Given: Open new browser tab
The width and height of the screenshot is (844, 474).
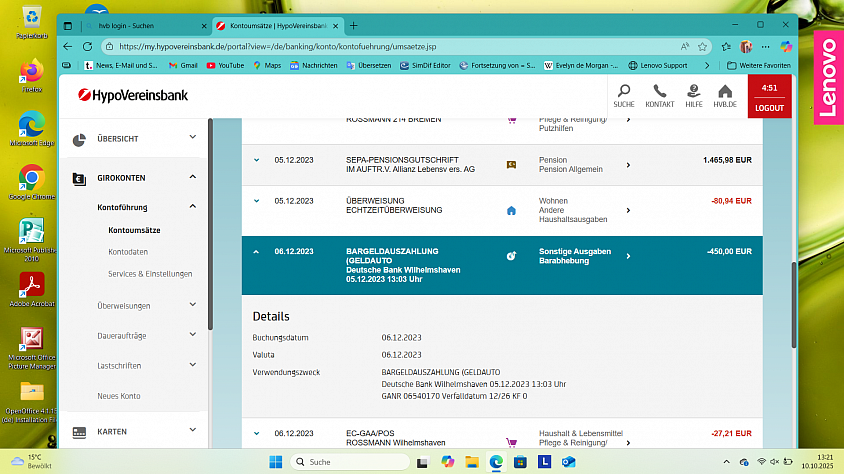Looking at the screenshot, I should 354,25.
